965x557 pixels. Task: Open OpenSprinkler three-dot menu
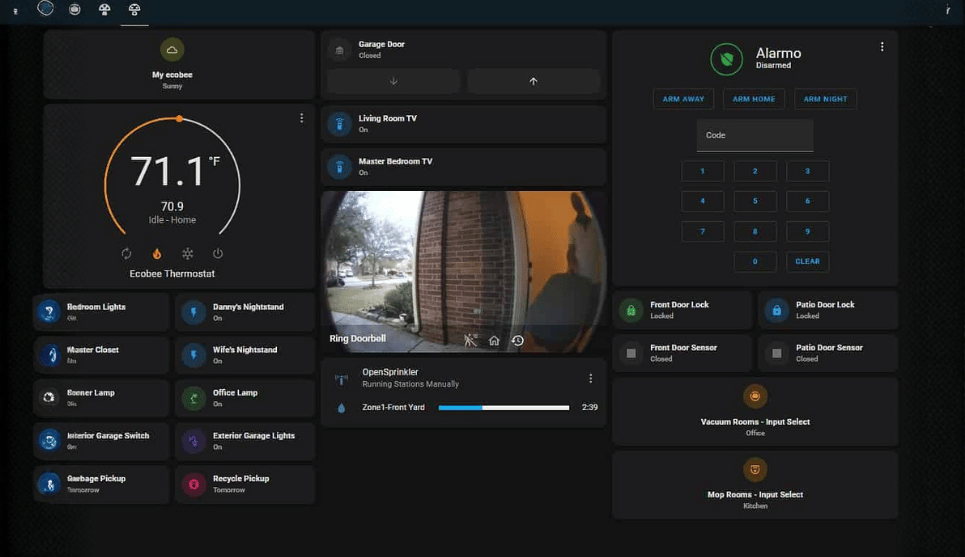point(591,379)
